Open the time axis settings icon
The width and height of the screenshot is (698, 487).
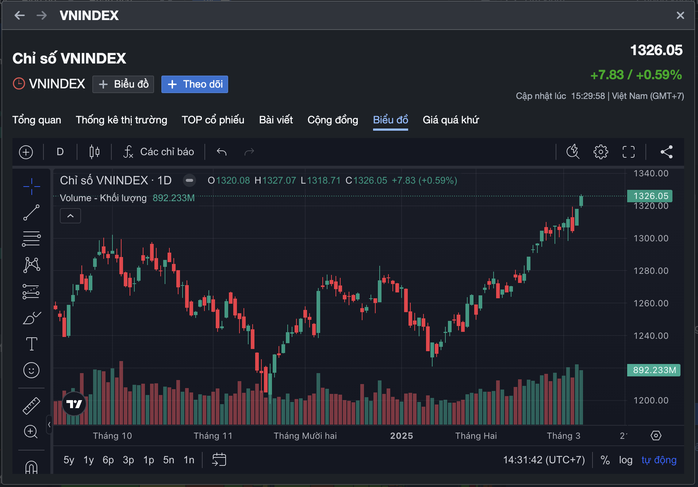pos(656,436)
